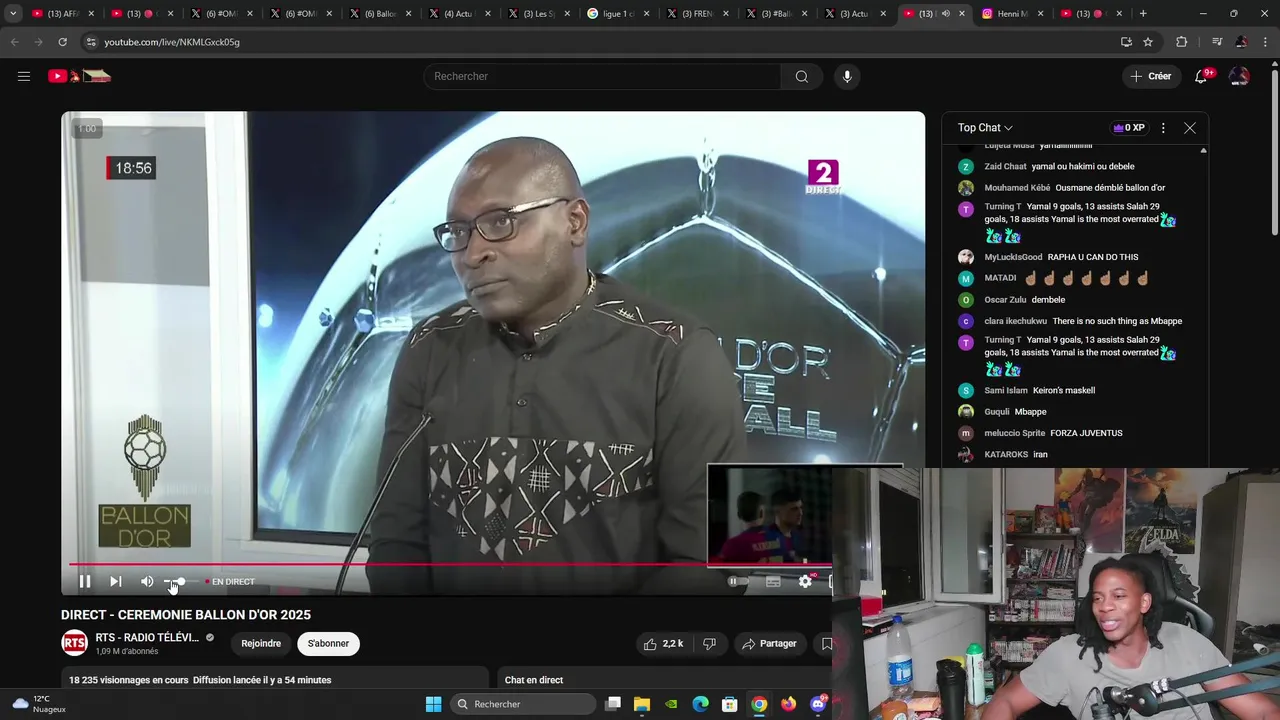This screenshot has height=720, width=1280.
Task: Open weather widget 12°C Nuageux
Action: 39,704
